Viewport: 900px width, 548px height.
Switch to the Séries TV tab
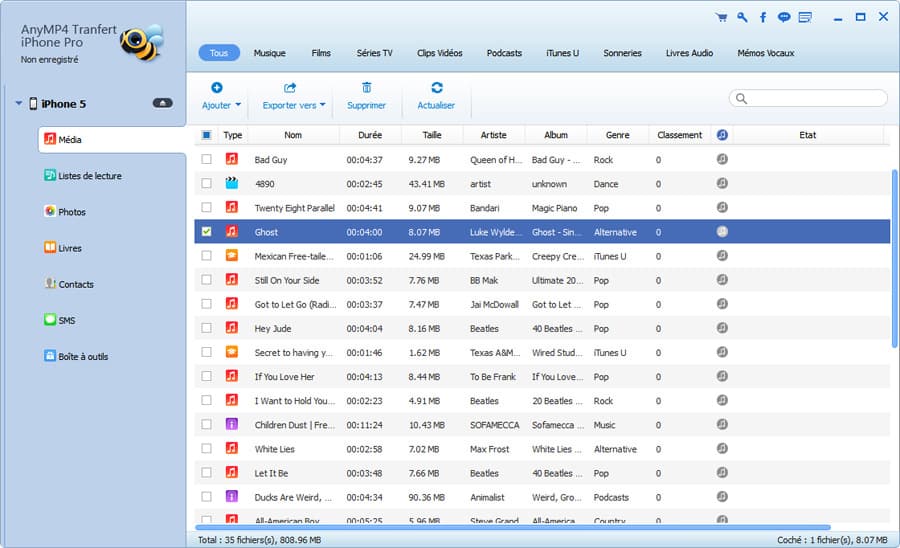tap(374, 53)
